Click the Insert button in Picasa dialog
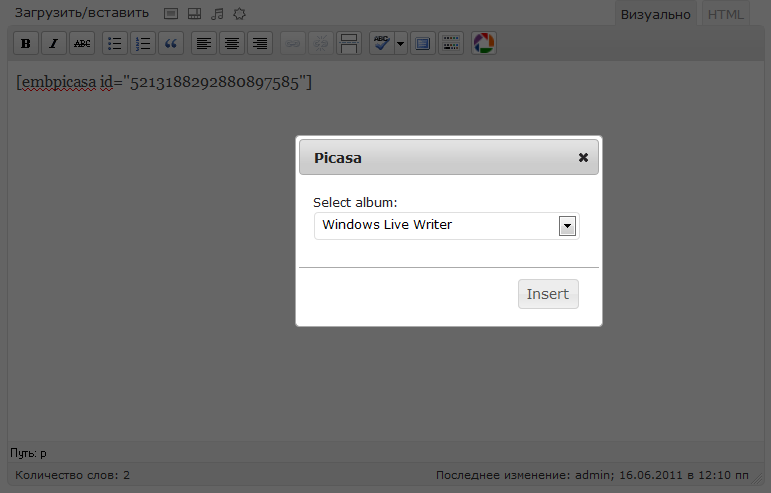Screen dimensions: 771x493 [x=548, y=294]
